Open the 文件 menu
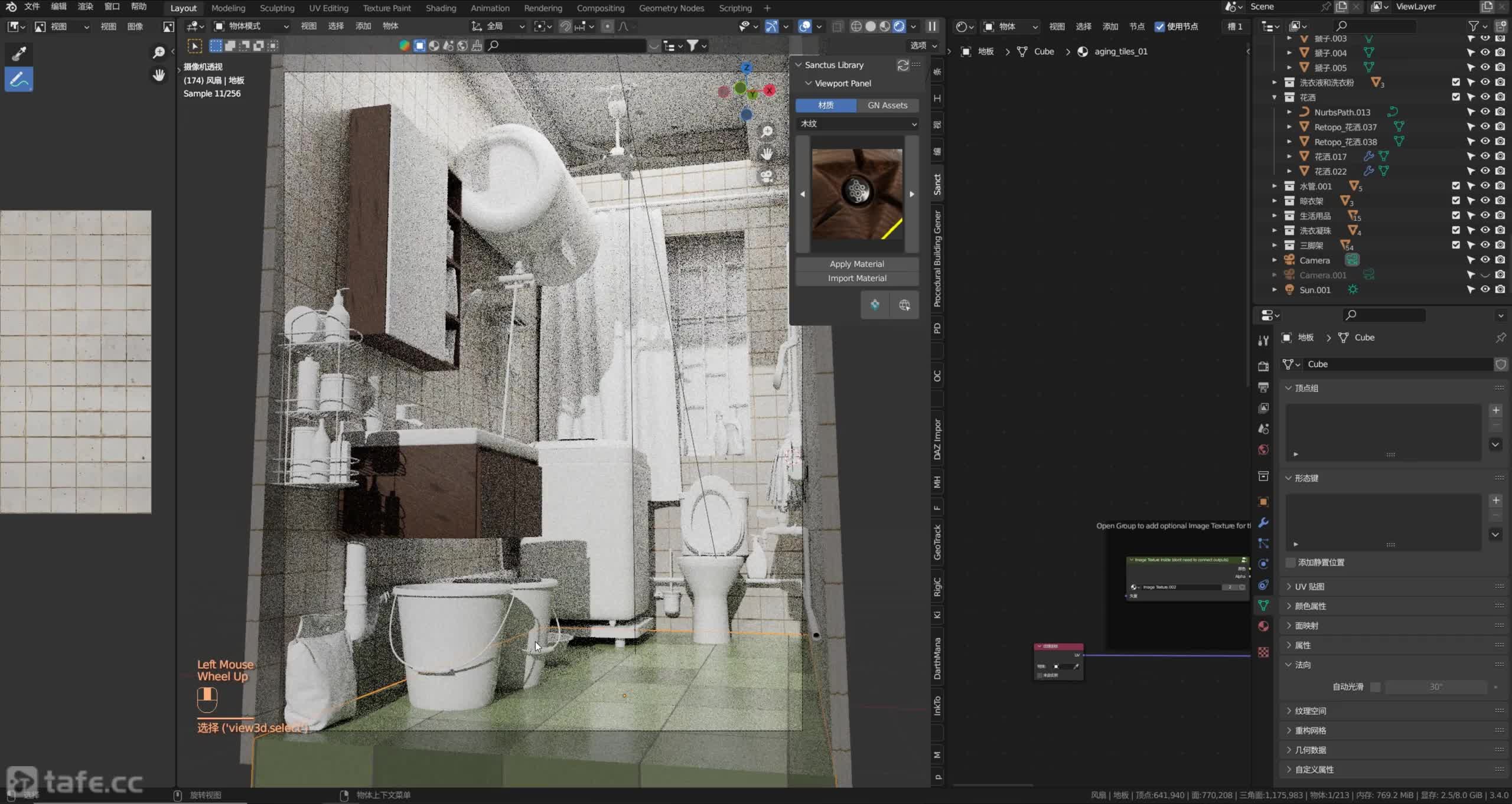The width and height of the screenshot is (1512, 804). pos(32,6)
